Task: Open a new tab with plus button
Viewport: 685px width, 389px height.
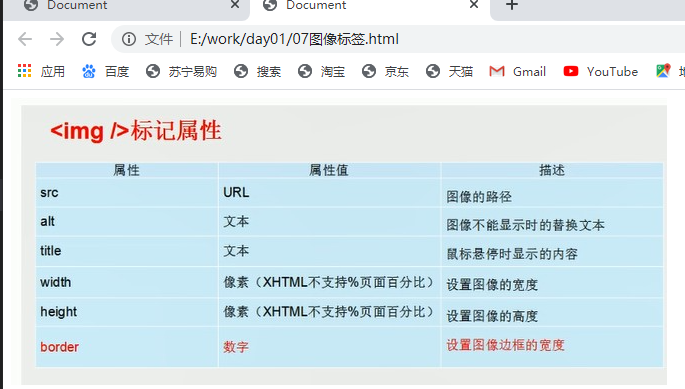Action: pyautogui.click(x=512, y=5)
